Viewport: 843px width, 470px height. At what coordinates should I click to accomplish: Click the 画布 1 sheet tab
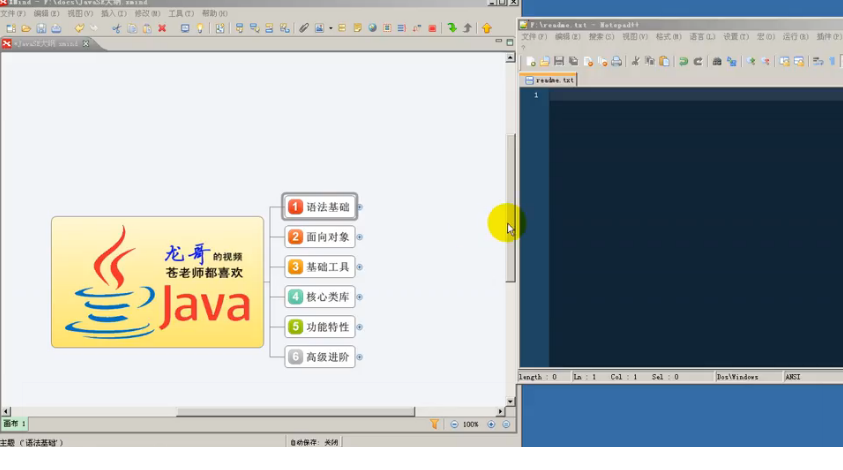[x=14, y=424]
